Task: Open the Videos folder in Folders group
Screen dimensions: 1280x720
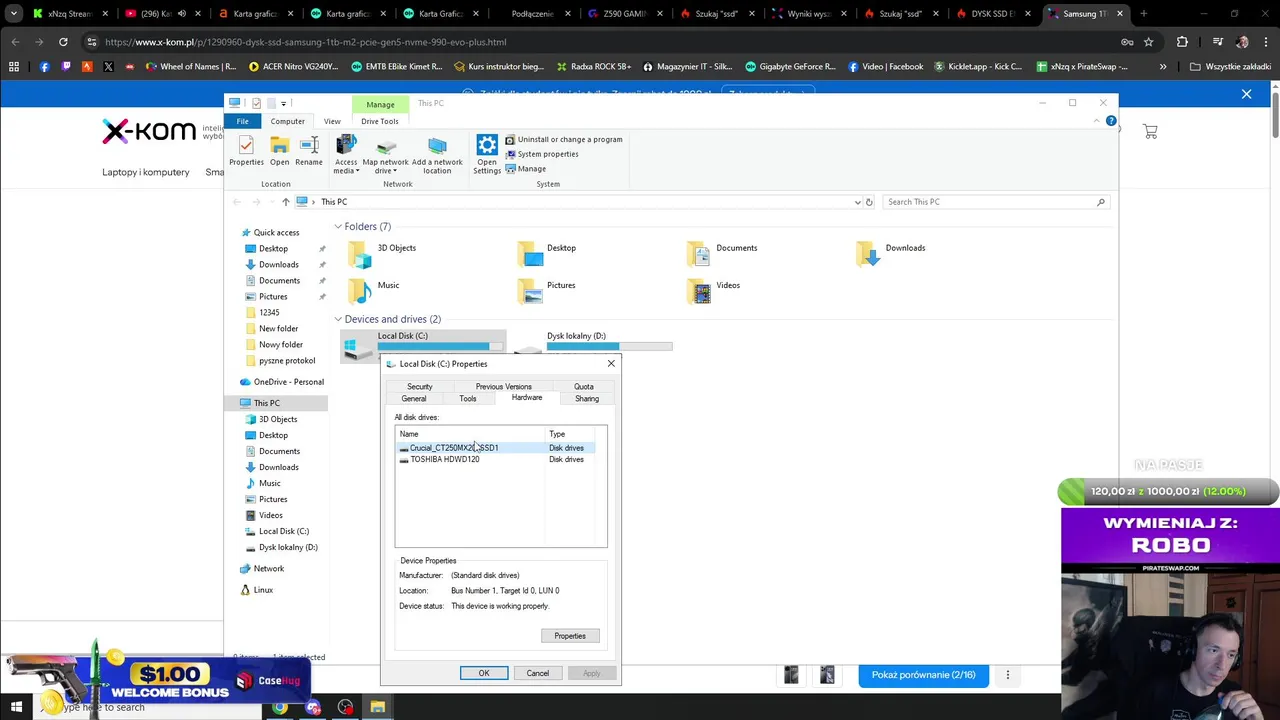Action: point(716,291)
